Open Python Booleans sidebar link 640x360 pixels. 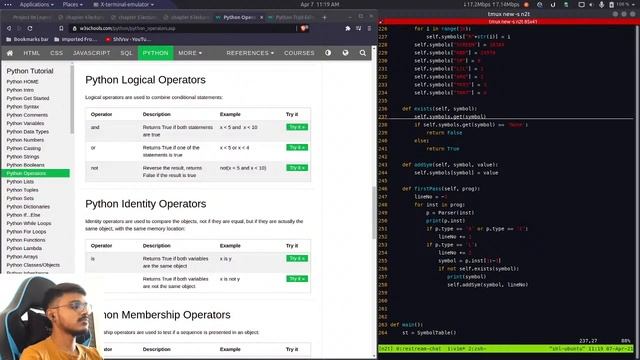(25, 165)
